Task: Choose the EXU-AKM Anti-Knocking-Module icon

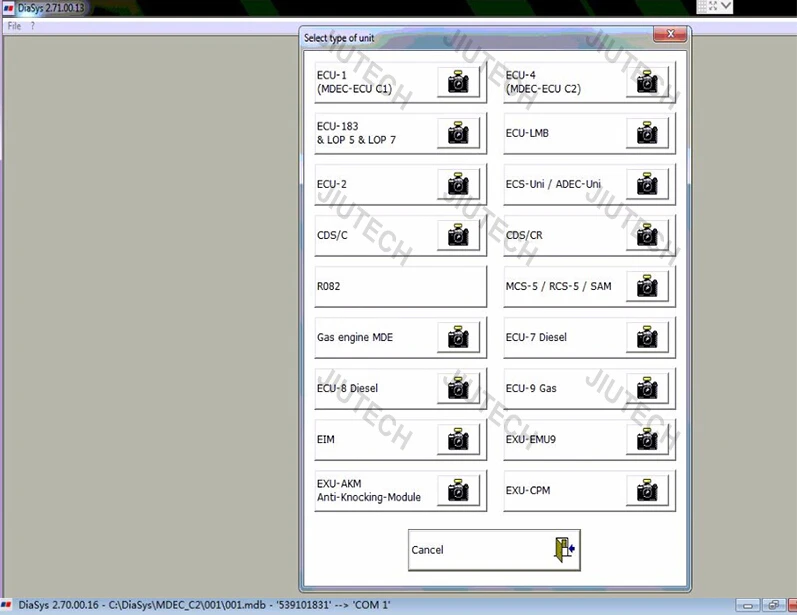Action: (x=458, y=491)
